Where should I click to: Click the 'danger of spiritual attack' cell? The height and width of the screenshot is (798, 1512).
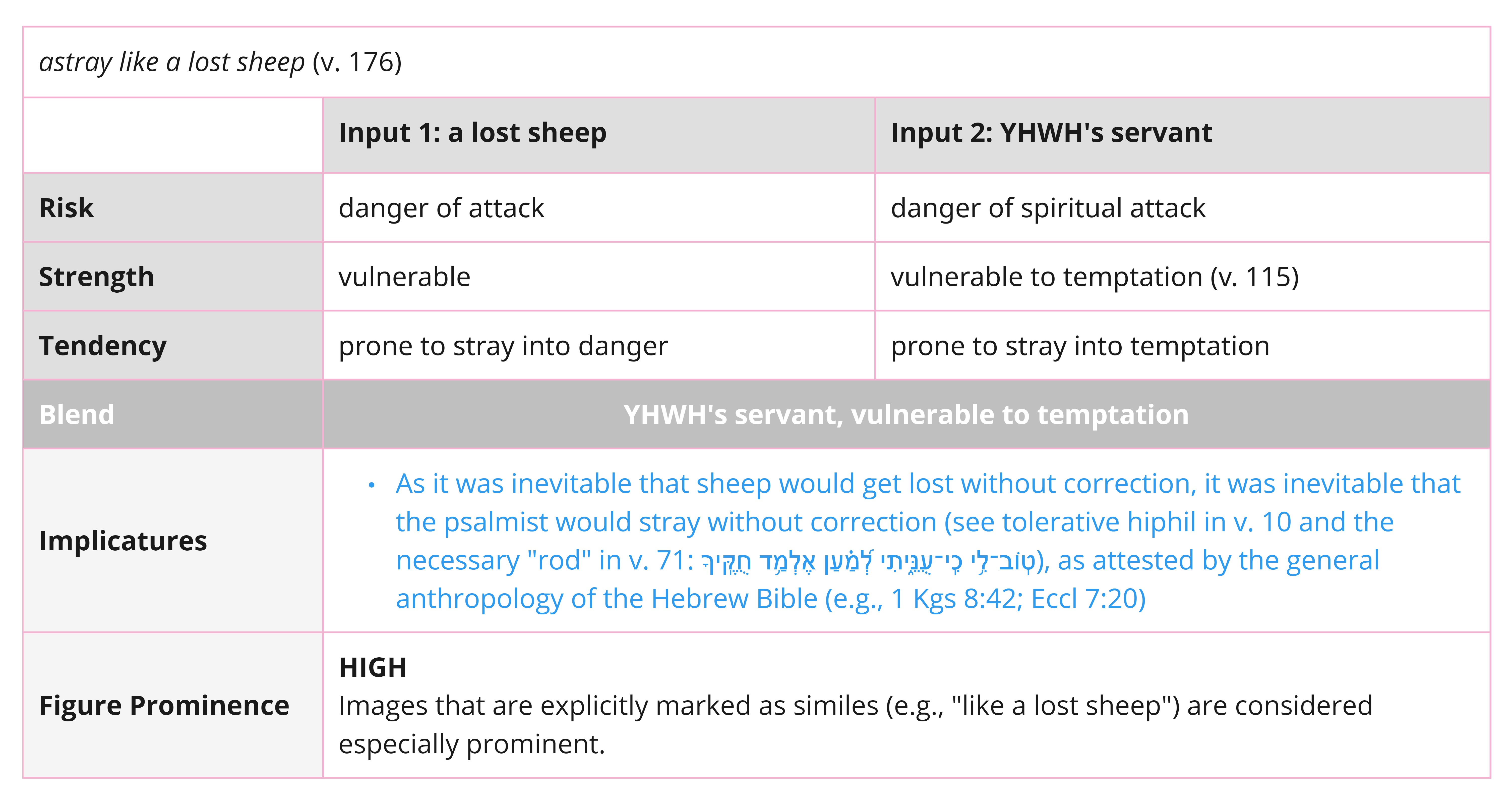[x=1048, y=208]
